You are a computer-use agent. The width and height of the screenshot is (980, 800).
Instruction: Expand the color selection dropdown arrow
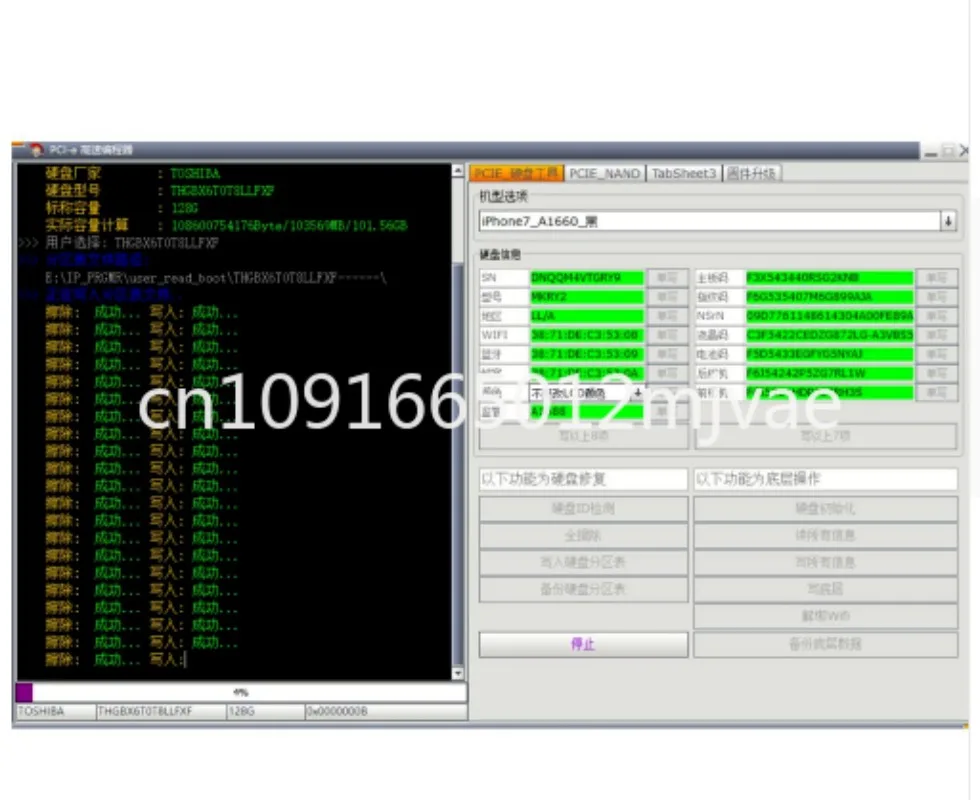pos(638,392)
